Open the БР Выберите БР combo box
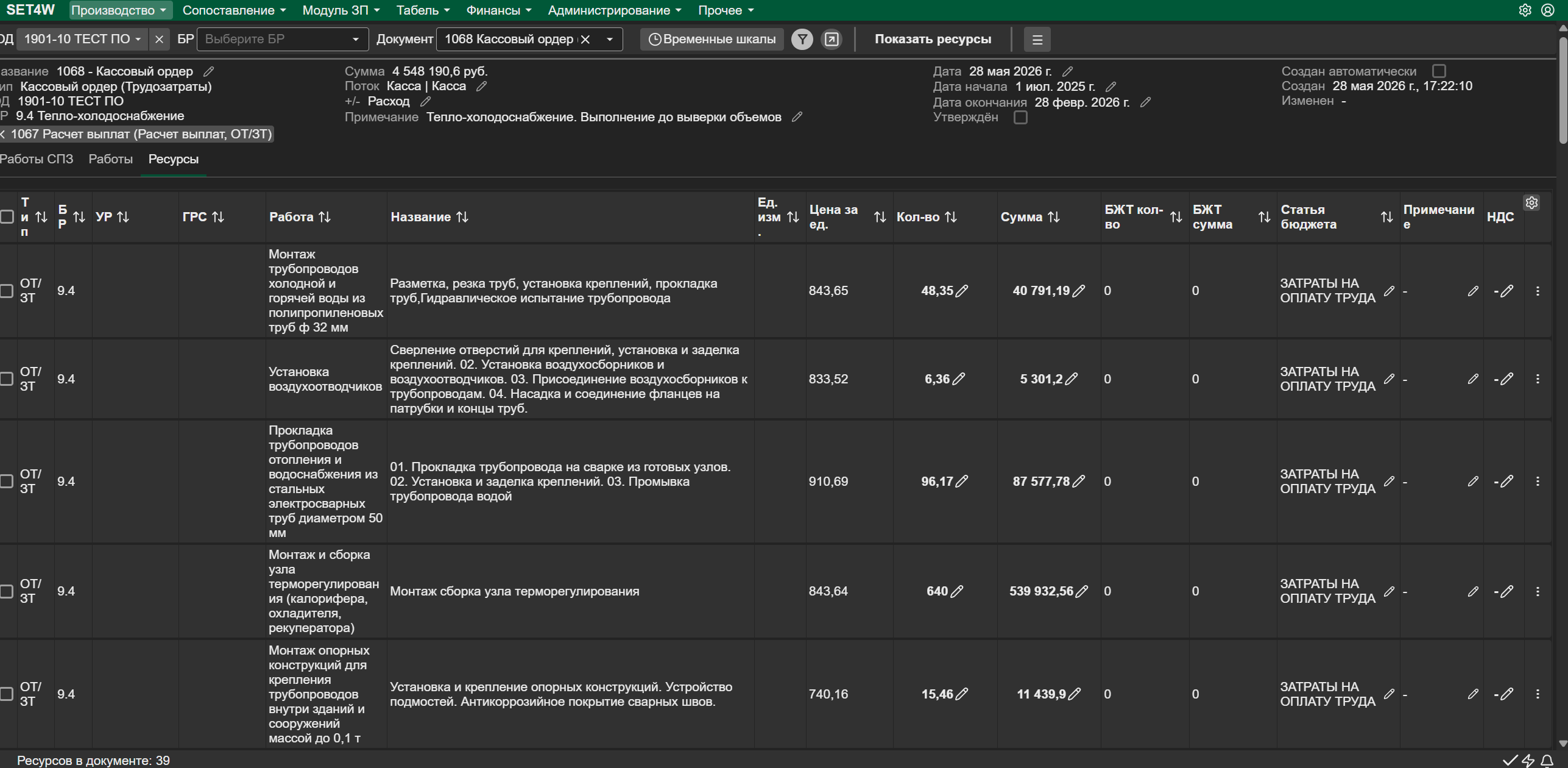This screenshot has width=1568, height=768. [x=283, y=39]
